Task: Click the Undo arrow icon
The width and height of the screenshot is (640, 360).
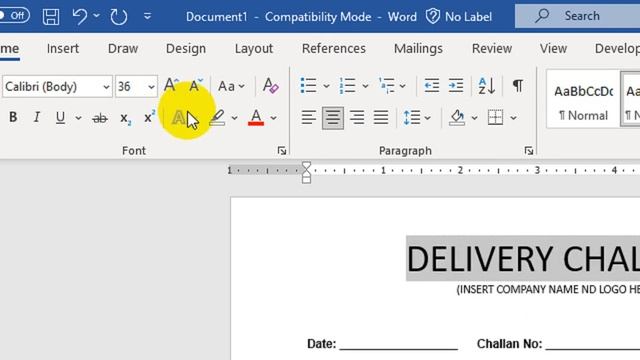Action: click(80, 17)
